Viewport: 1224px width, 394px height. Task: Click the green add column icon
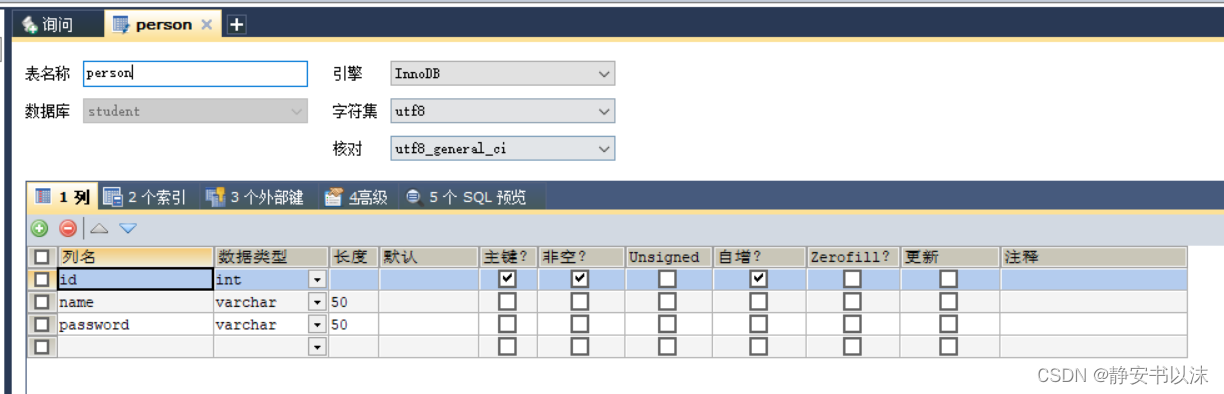click(40, 228)
